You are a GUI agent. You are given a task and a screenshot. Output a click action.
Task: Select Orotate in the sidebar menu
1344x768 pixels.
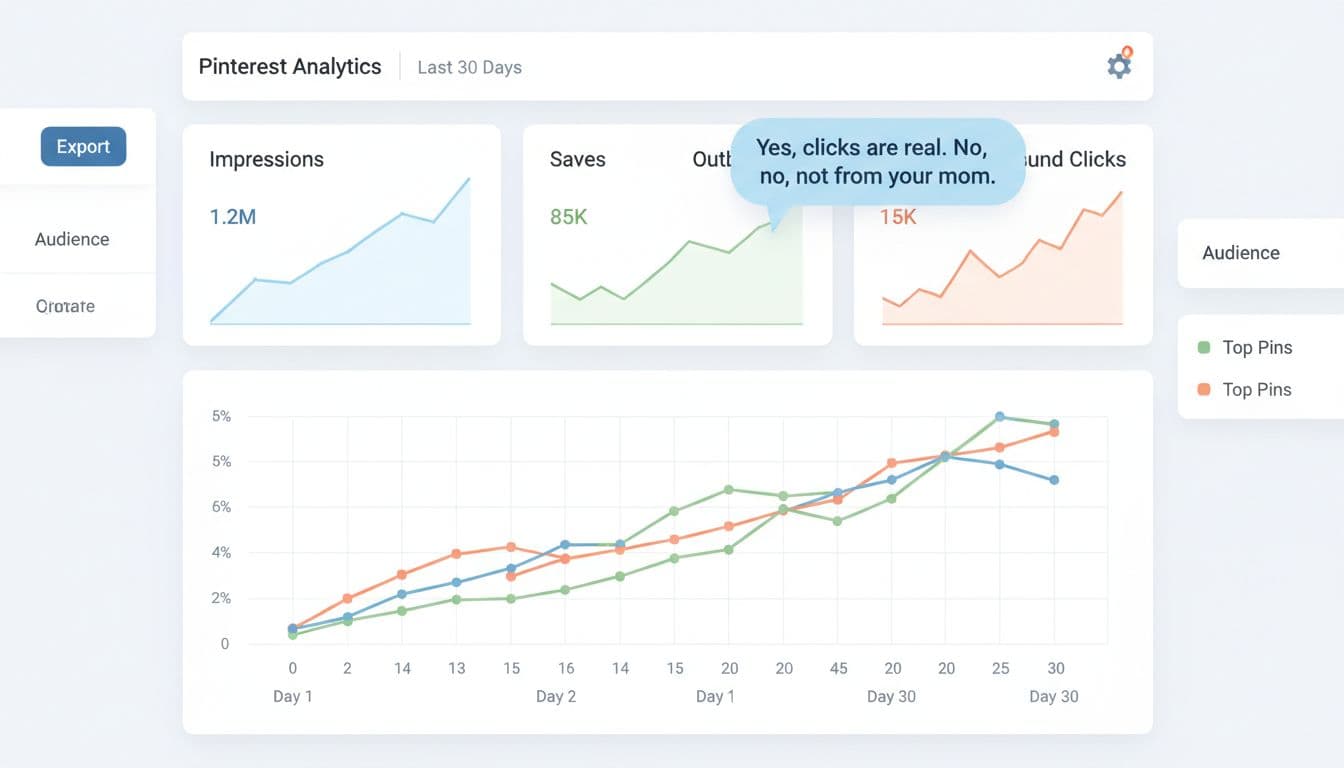tap(64, 306)
